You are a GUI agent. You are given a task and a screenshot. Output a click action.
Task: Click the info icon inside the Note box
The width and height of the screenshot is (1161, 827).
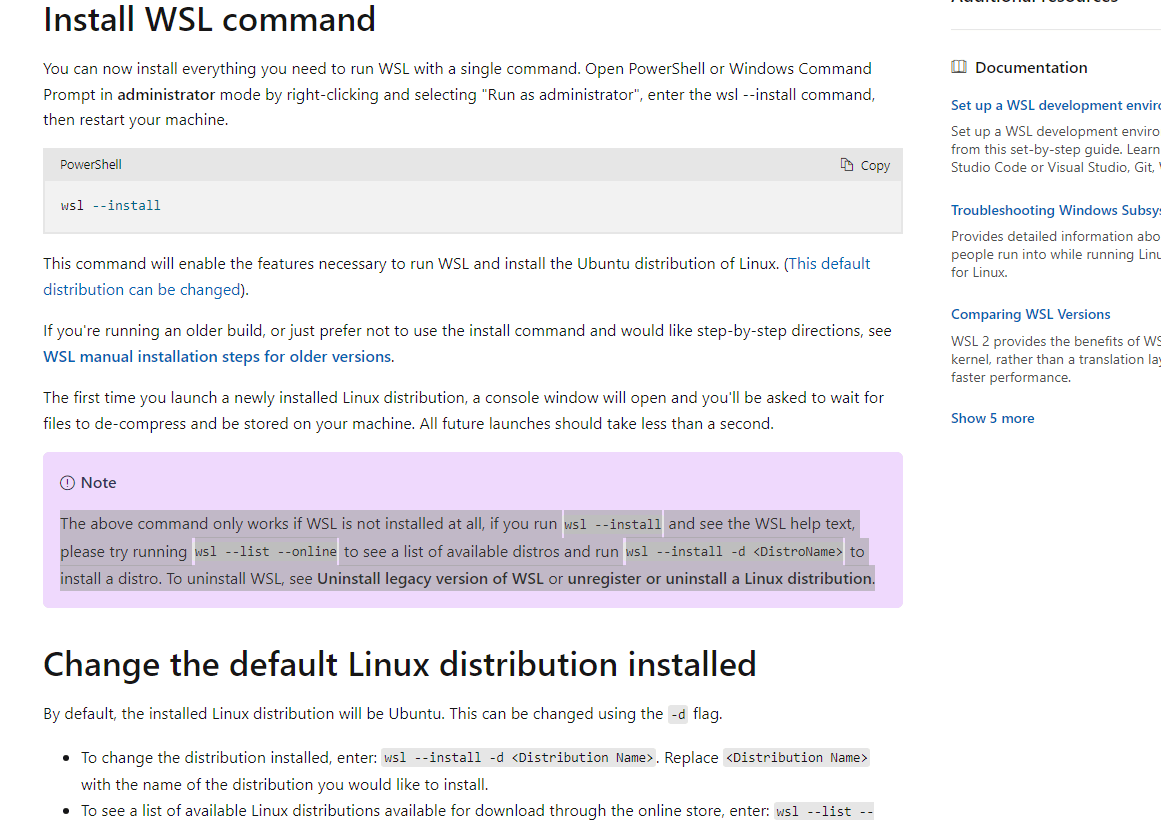[x=65, y=482]
